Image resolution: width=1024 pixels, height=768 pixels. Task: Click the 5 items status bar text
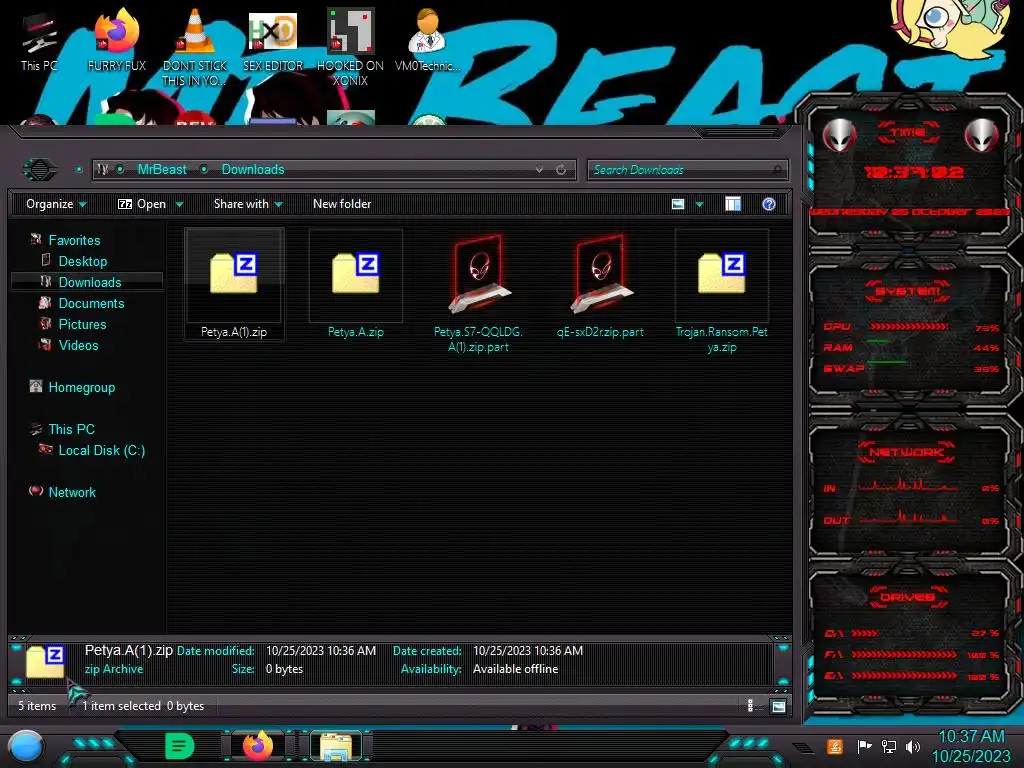[37, 705]
